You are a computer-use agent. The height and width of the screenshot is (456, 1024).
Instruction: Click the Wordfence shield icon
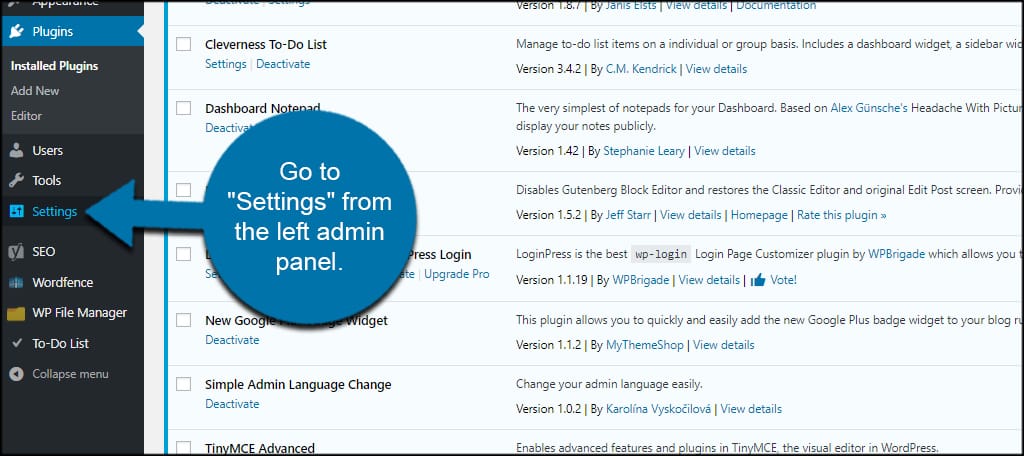point(16,283)
